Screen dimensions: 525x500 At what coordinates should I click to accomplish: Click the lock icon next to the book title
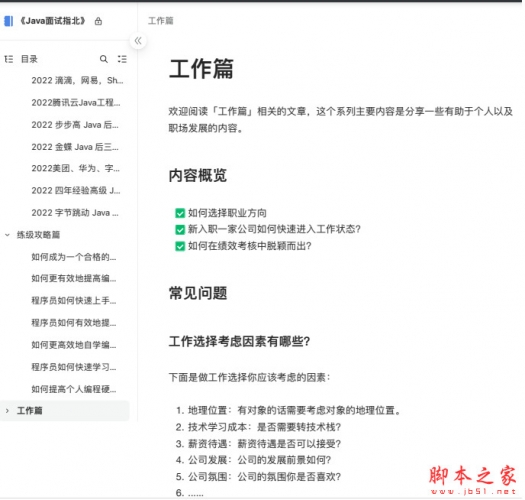[x=98, y=21]
